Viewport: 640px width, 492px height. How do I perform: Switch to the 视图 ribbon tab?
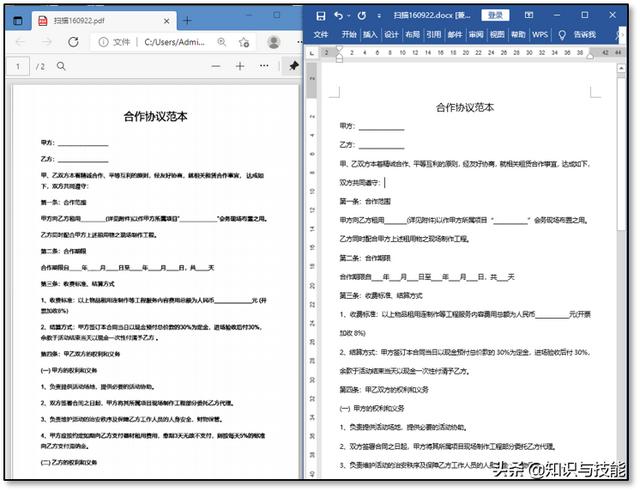497,35
